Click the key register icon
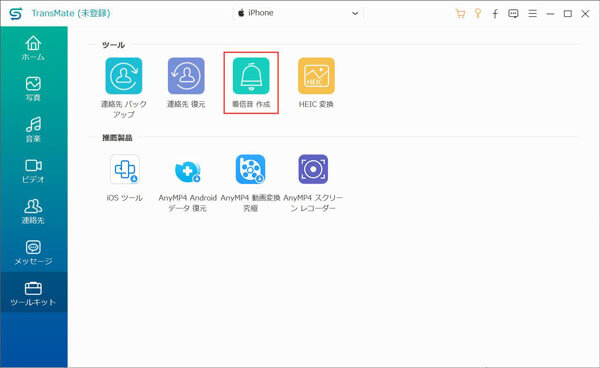The width and height of the screenshot is (600, 368). (x=478, y=14)
